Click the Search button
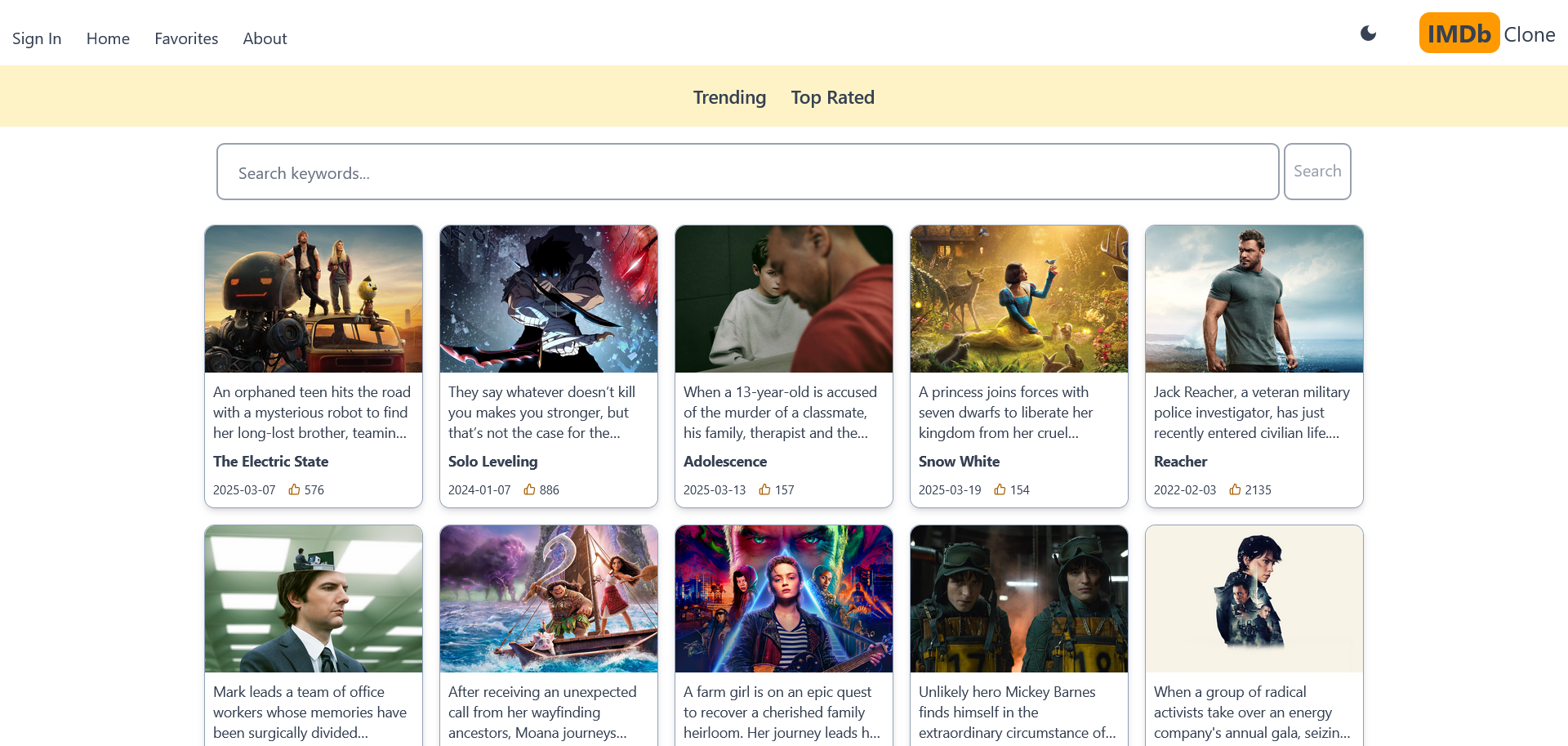The width and height of the screenshot is (1568, 746). pos(1317,172)
